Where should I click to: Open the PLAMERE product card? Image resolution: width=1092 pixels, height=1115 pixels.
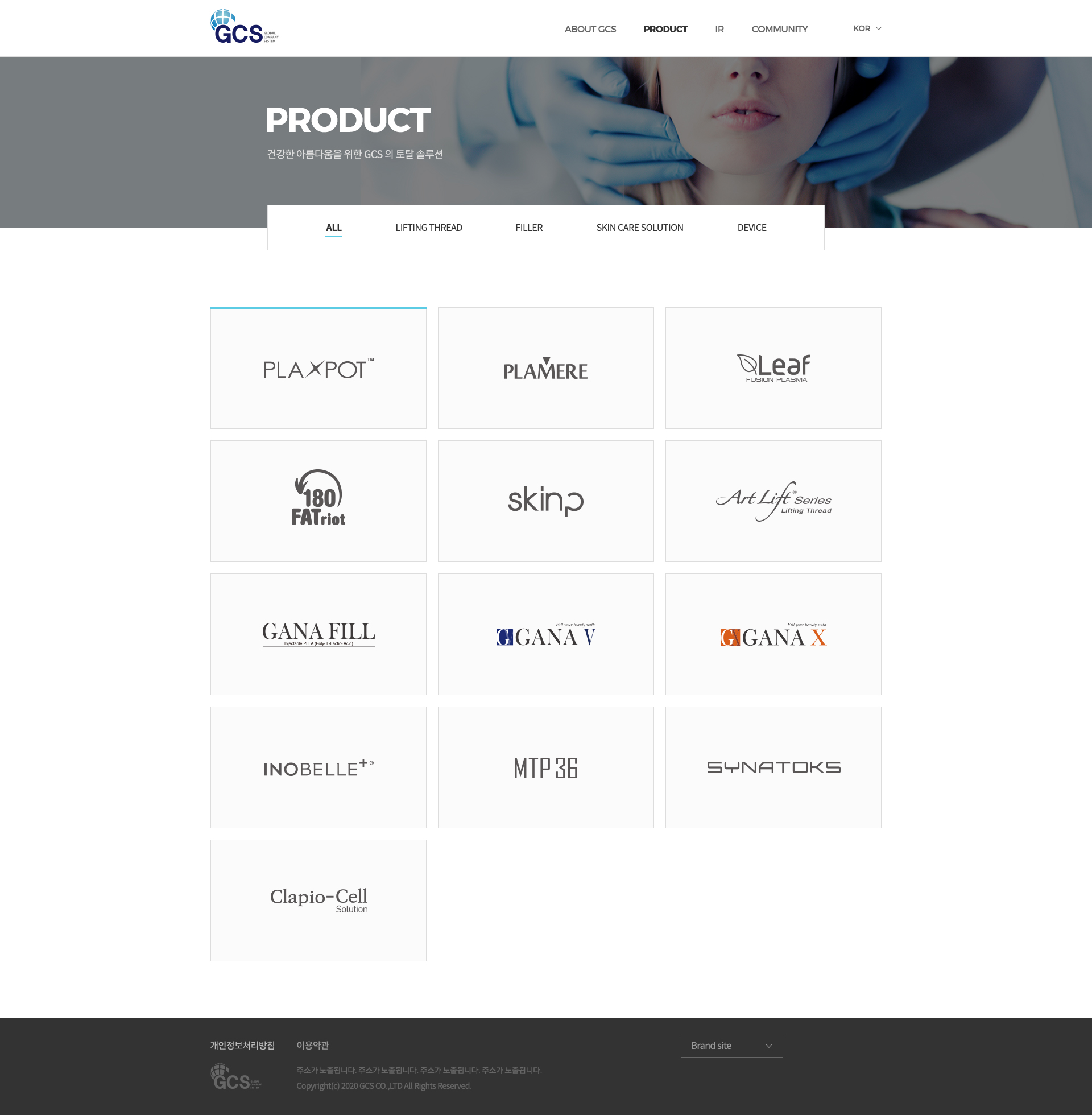[545, 368]
